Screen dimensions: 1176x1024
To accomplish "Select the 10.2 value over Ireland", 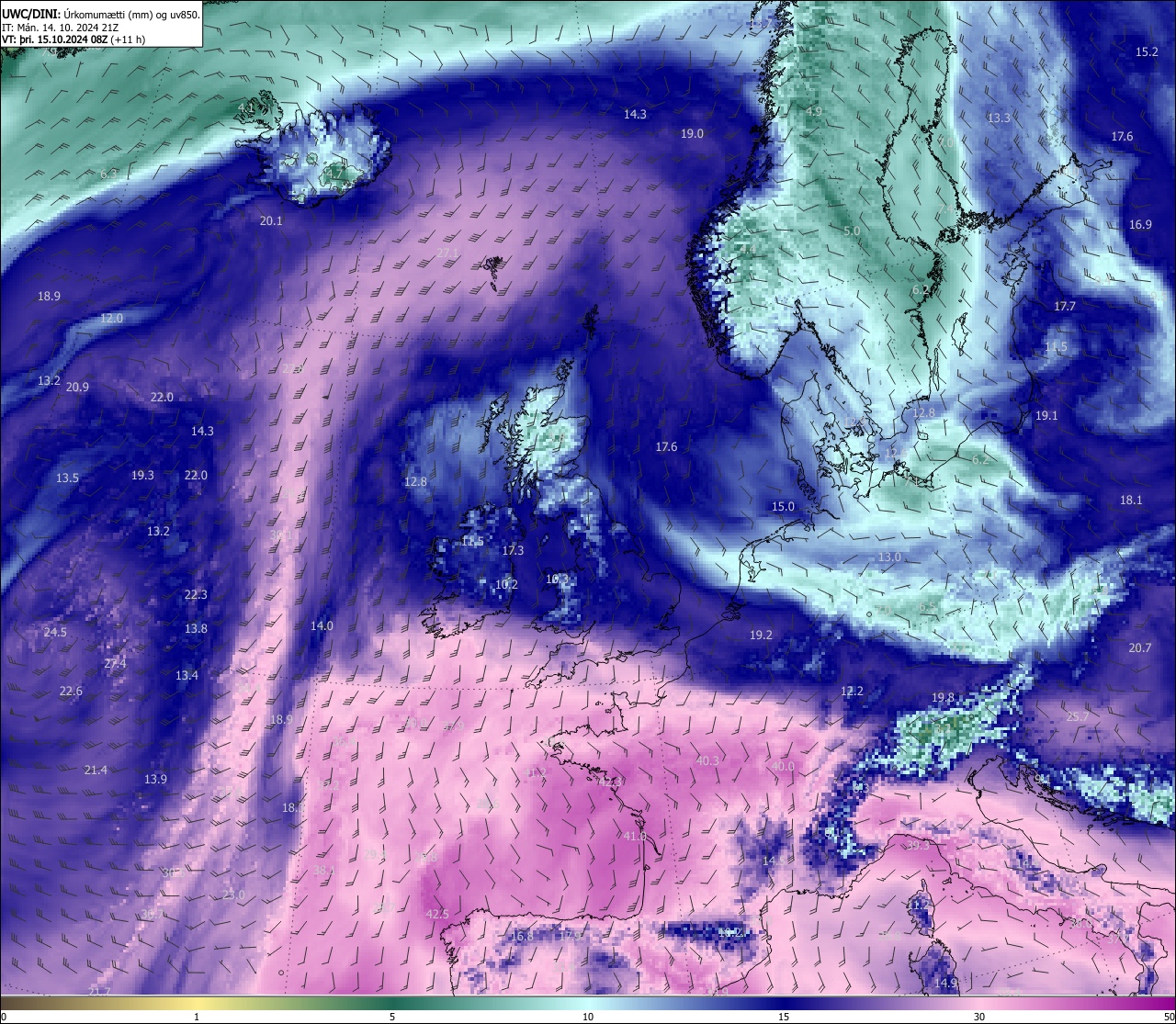I will [x=506, y=585].
